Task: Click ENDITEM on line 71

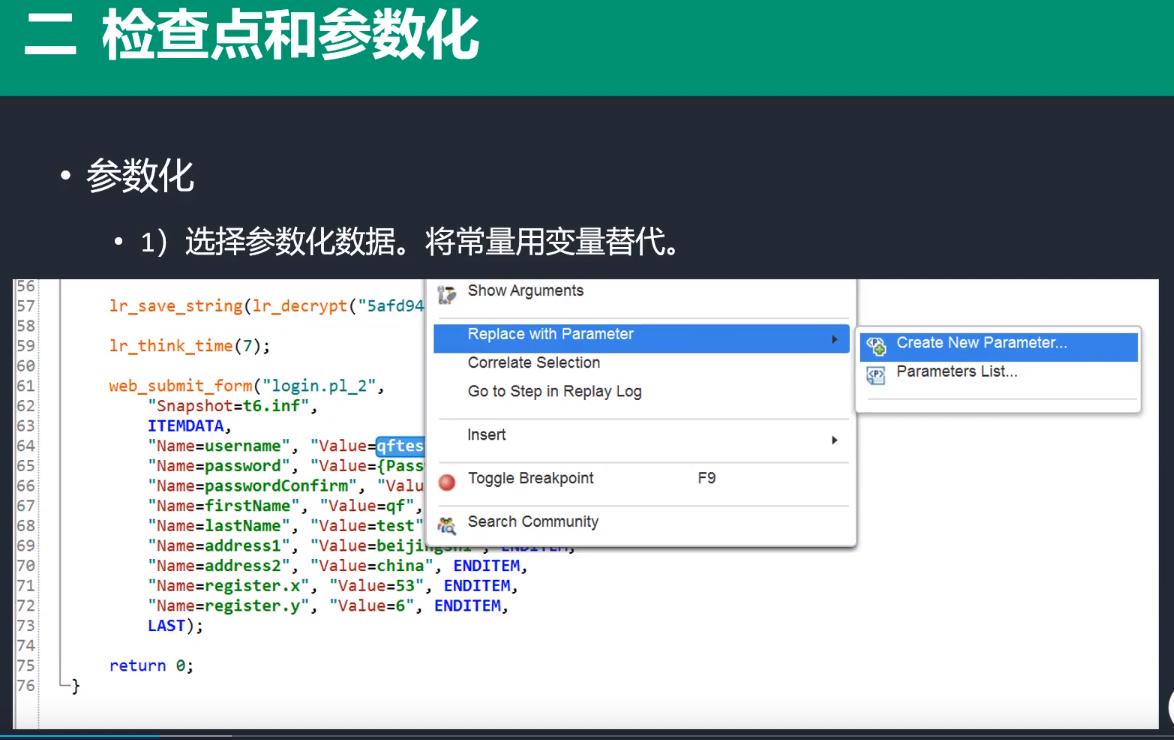Action: 477,586
